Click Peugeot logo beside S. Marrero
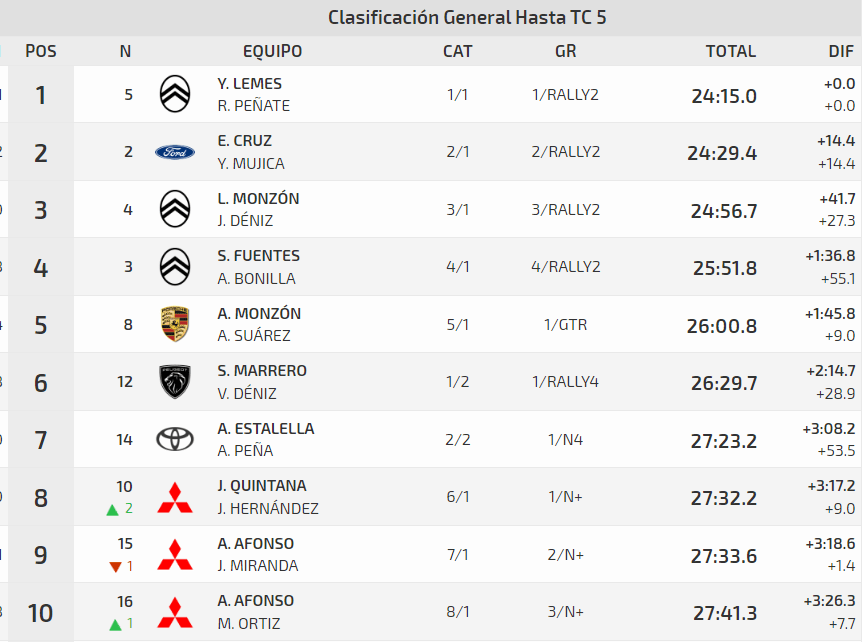The width and height of the screenshot is (866, 642). click(x=175, y=381)
